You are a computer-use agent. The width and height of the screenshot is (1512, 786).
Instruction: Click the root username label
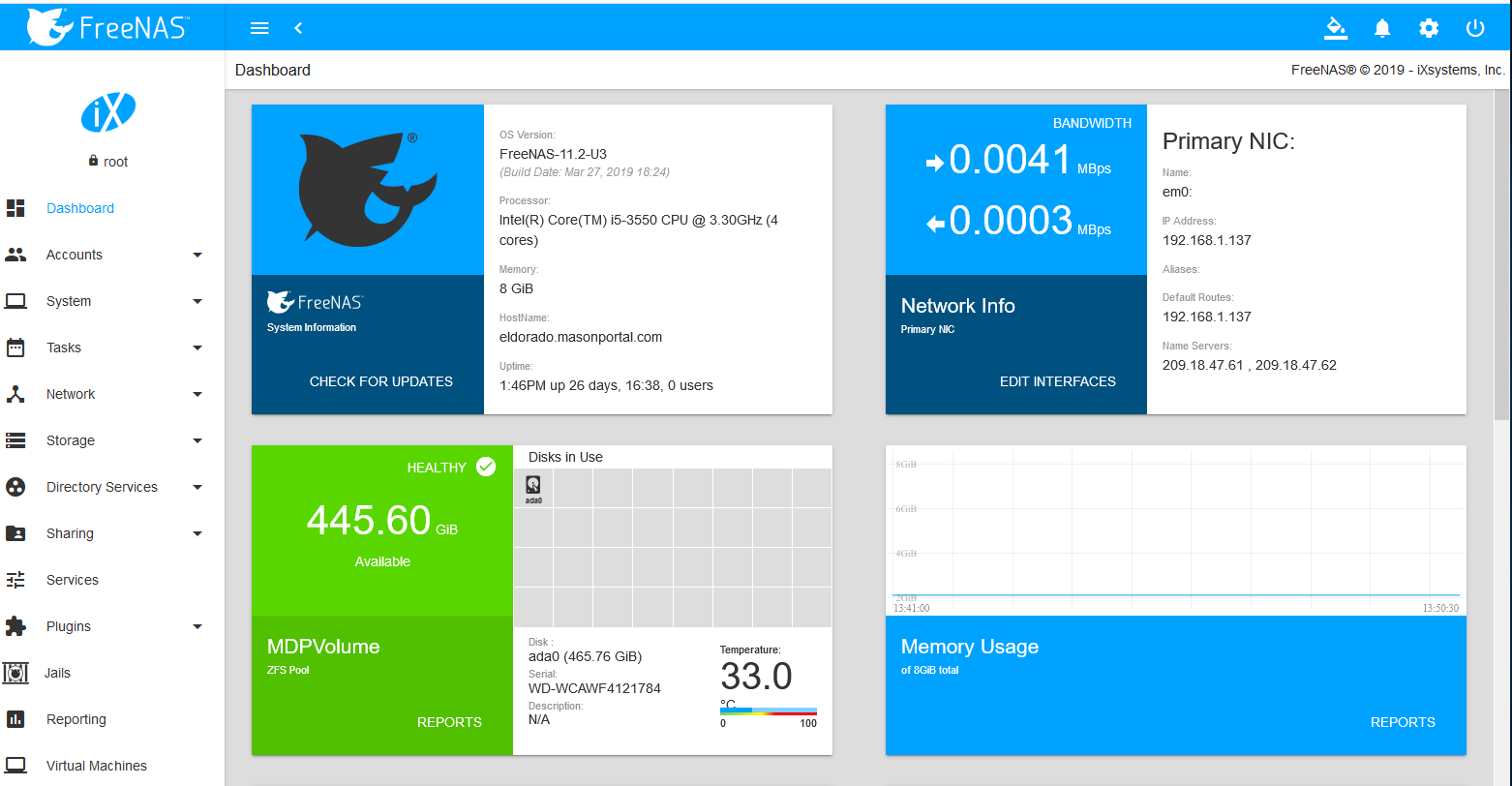116,162
